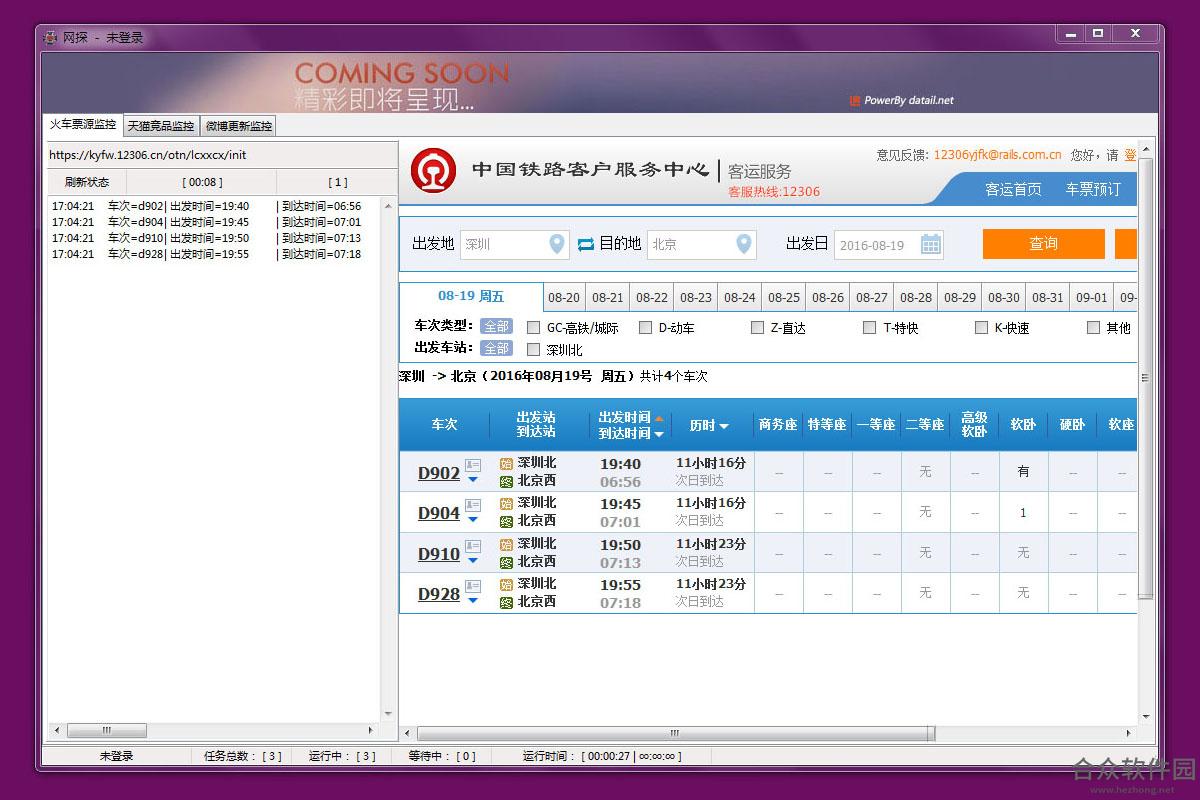This screenshot has height=800, width=1200.
Task: Expand the blue arrow under D910
Action: click(x=473, y=560)
